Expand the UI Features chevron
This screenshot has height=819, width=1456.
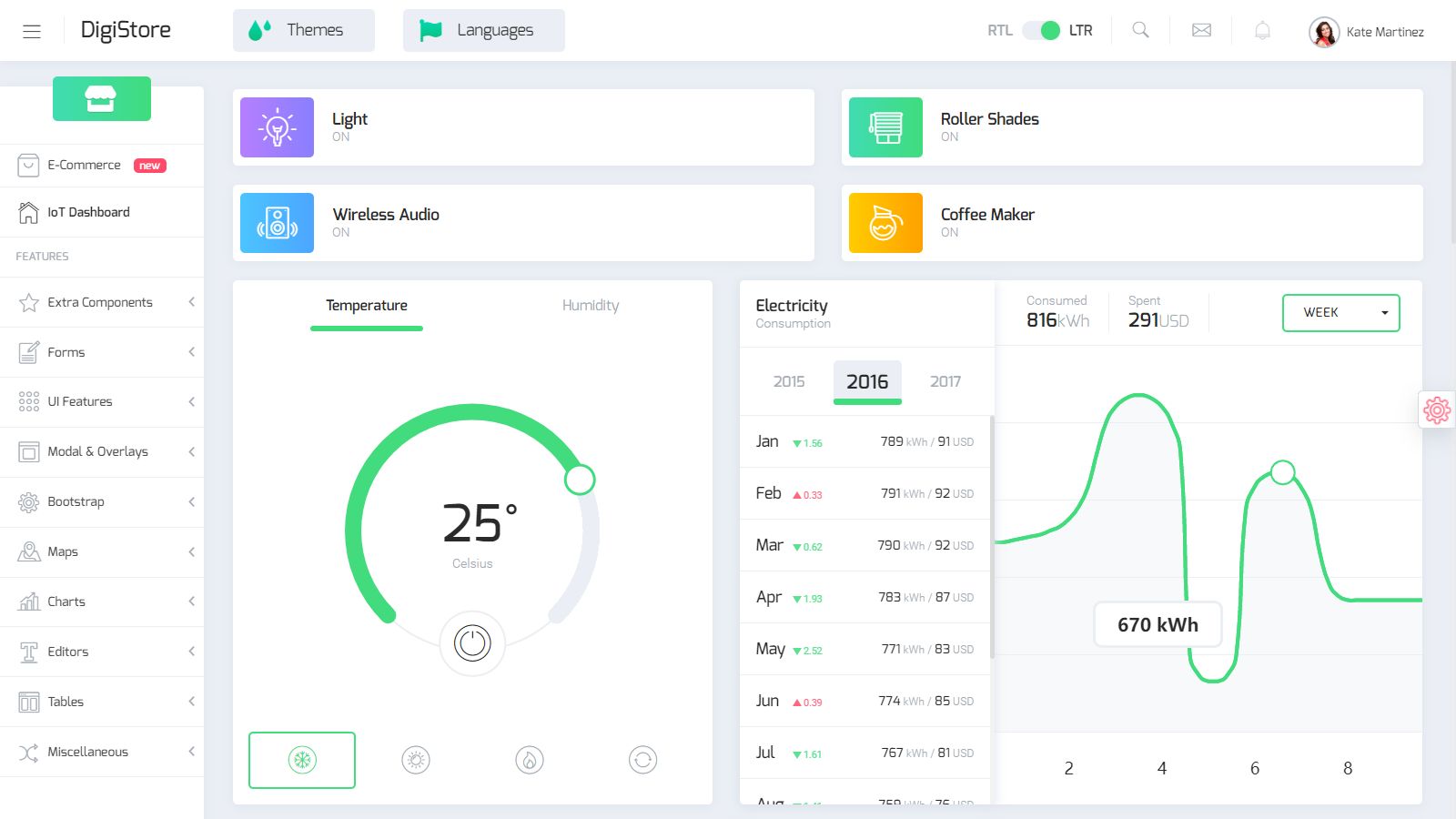191,401
